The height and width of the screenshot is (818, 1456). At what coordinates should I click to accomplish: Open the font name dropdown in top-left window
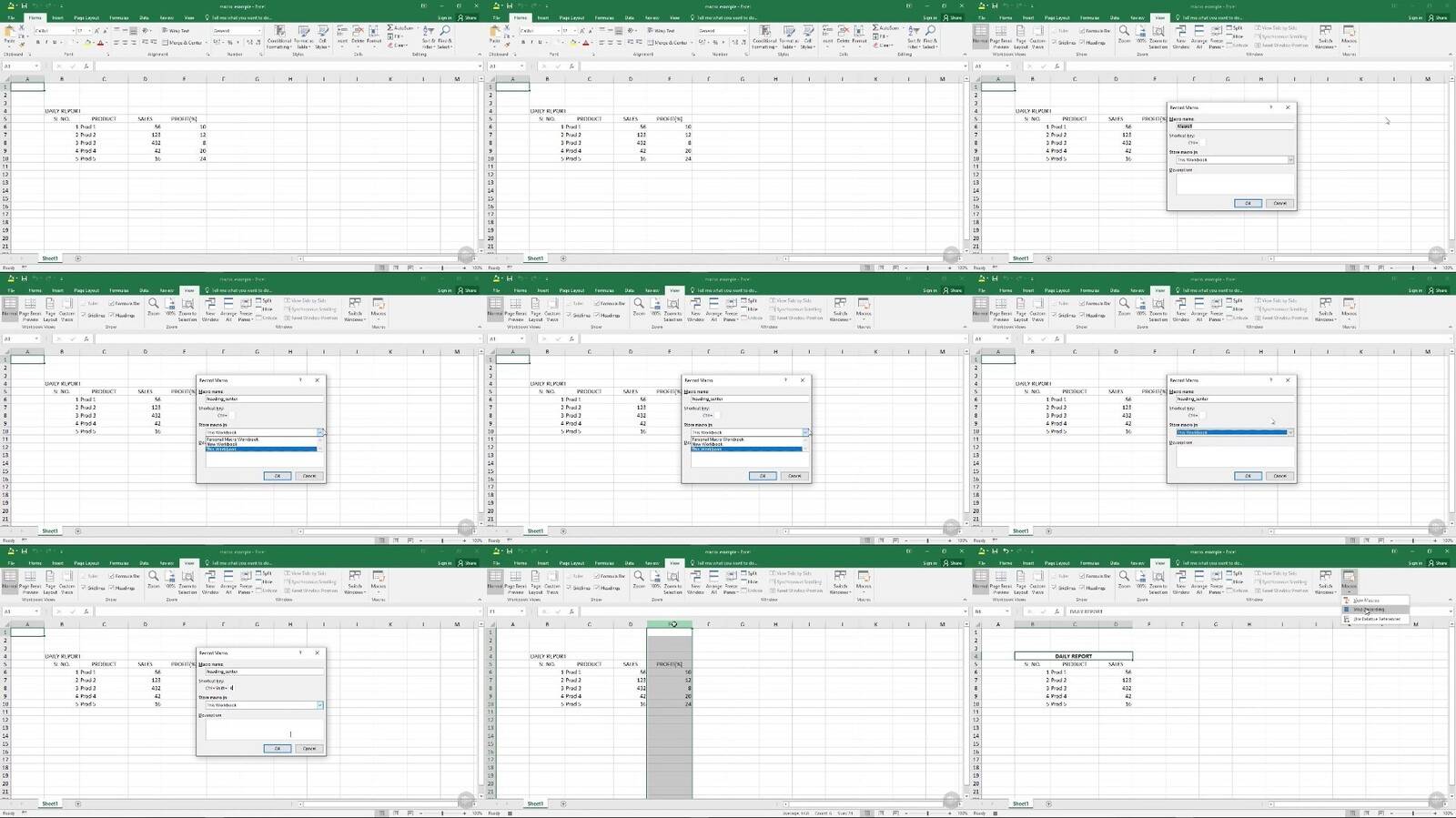(x=73, y=31)
